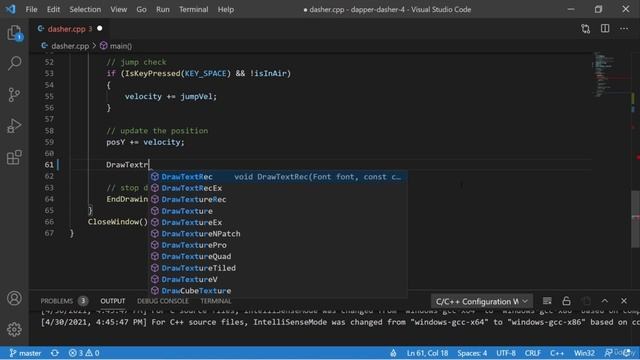Screen dimensions: 640x360
Task: Select DrawTextureEx suggestion
Action: 278,222
